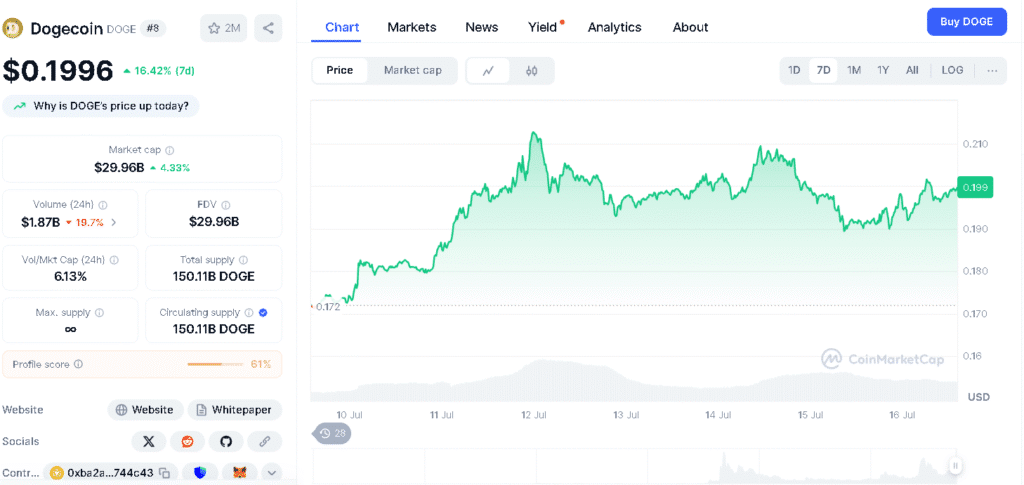Click the $1.87B volume value
This screenshot has width=1024, height=485.
tap(40, 222)
